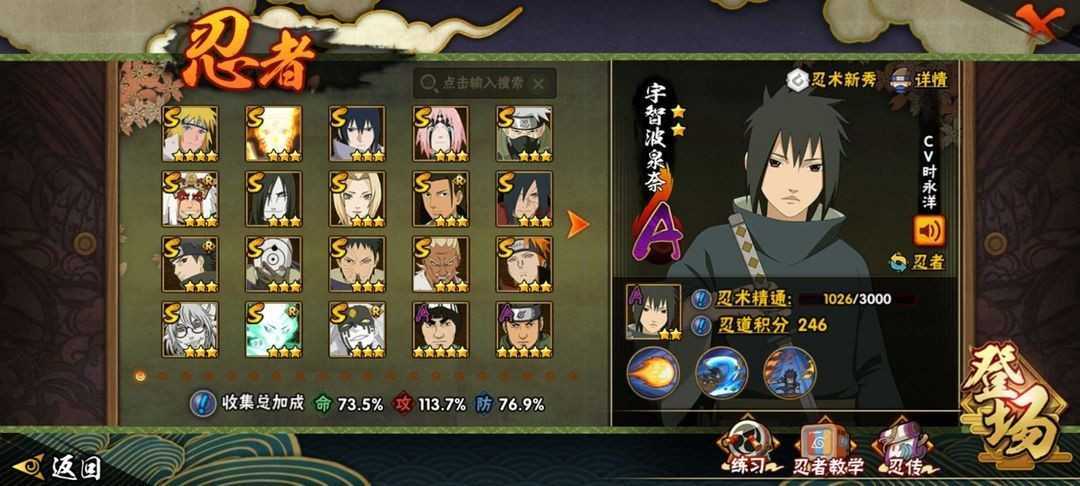1080x486 pixels.
Task: Clear the search field with X
Action: tap(539, 84)
